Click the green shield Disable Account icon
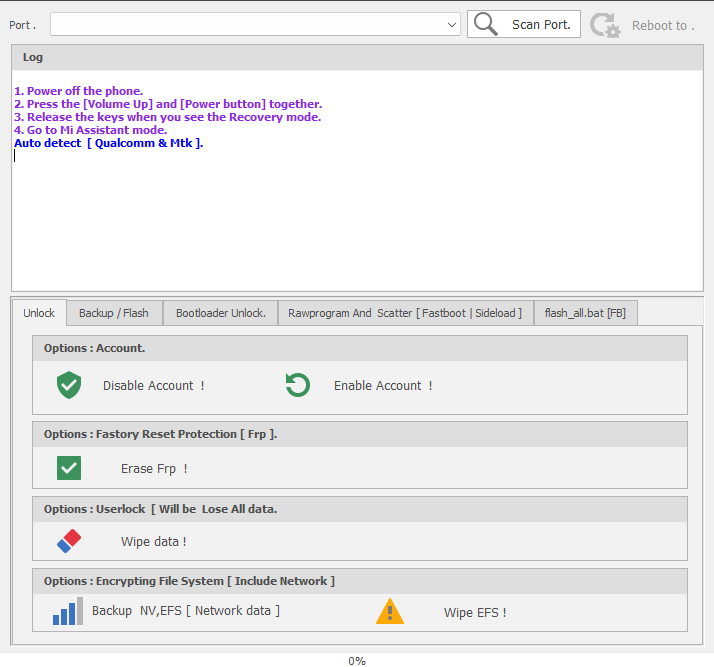 (x=69, y=385)
